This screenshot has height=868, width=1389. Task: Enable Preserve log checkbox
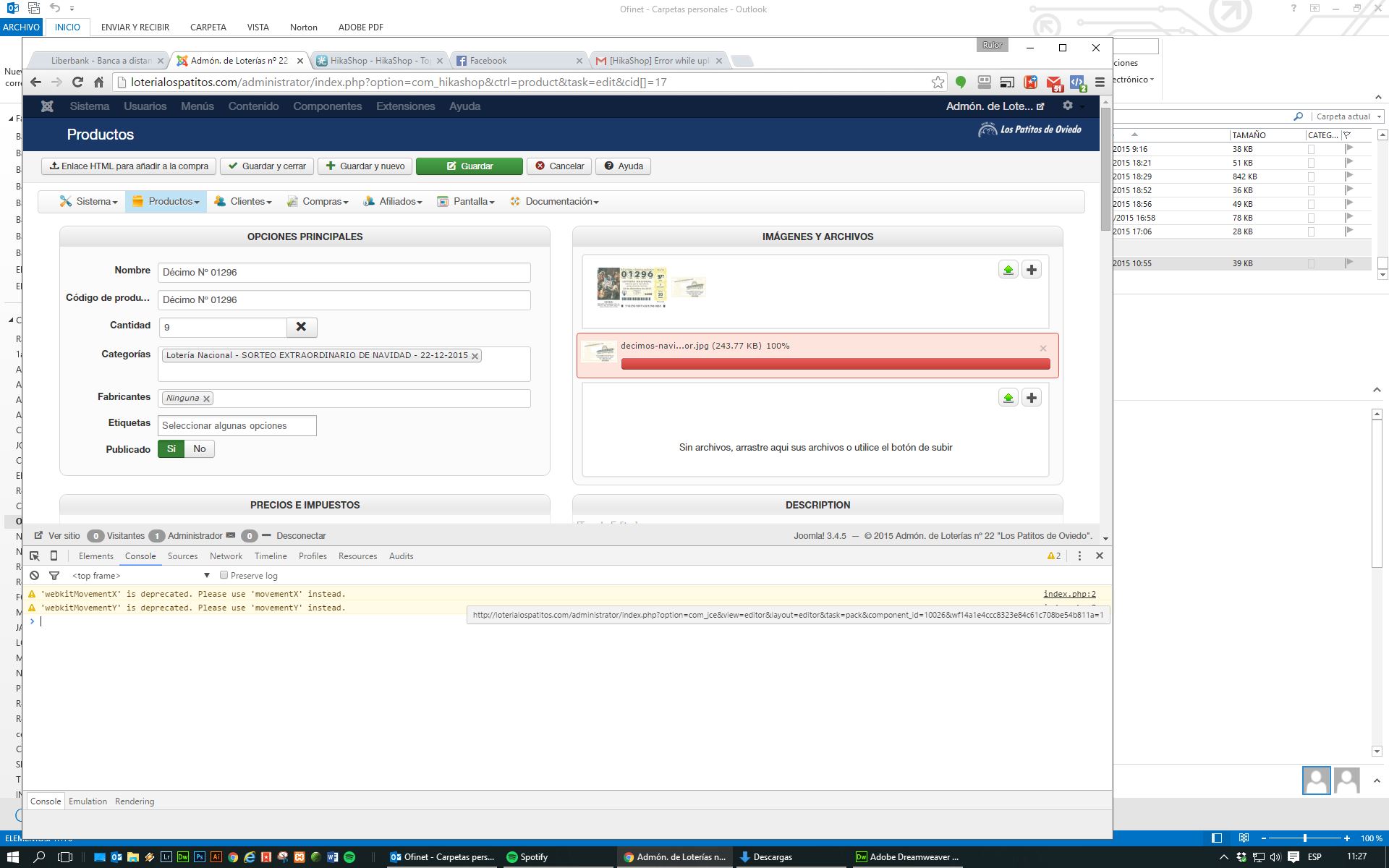[224, 575]
